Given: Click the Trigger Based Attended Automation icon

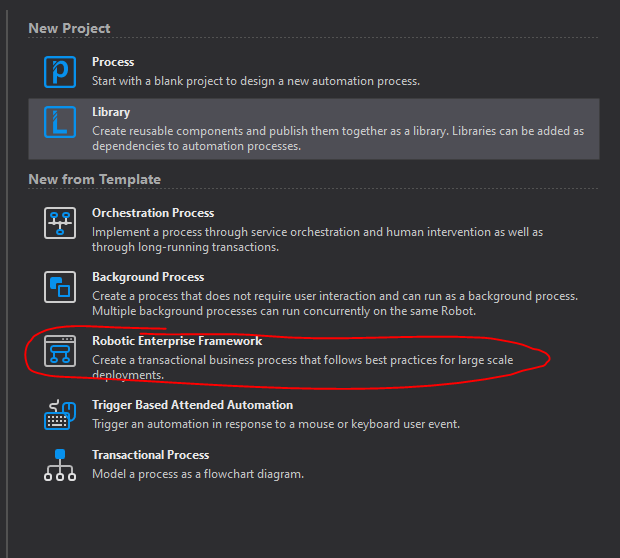Looking at the screenshot, I should tap(60, 415).
